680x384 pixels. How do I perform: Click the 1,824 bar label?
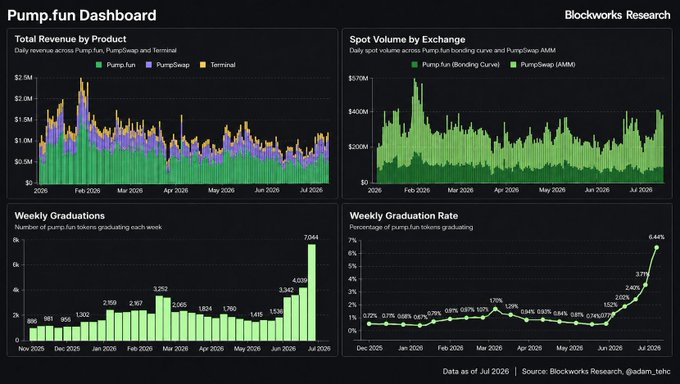pos(205,309)
